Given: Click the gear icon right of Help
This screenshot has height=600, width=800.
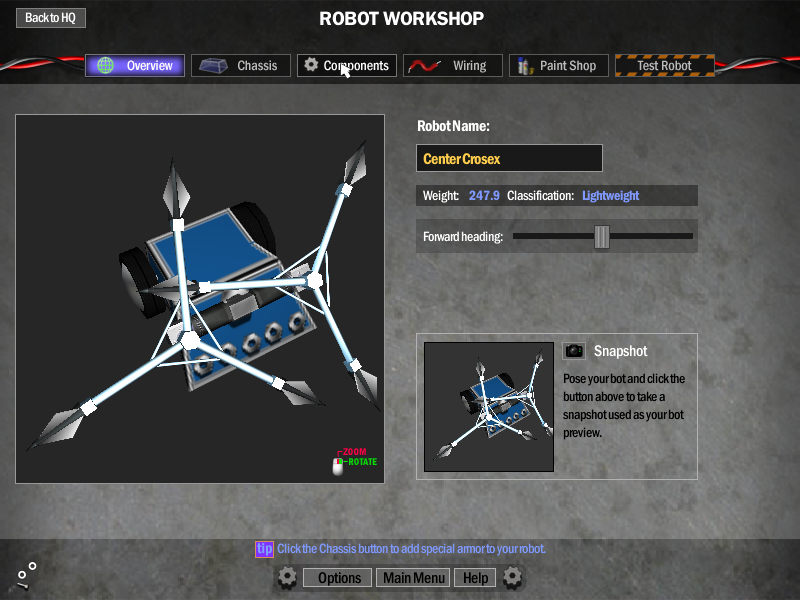Looking at the screenshot, I should pos(512,577).
